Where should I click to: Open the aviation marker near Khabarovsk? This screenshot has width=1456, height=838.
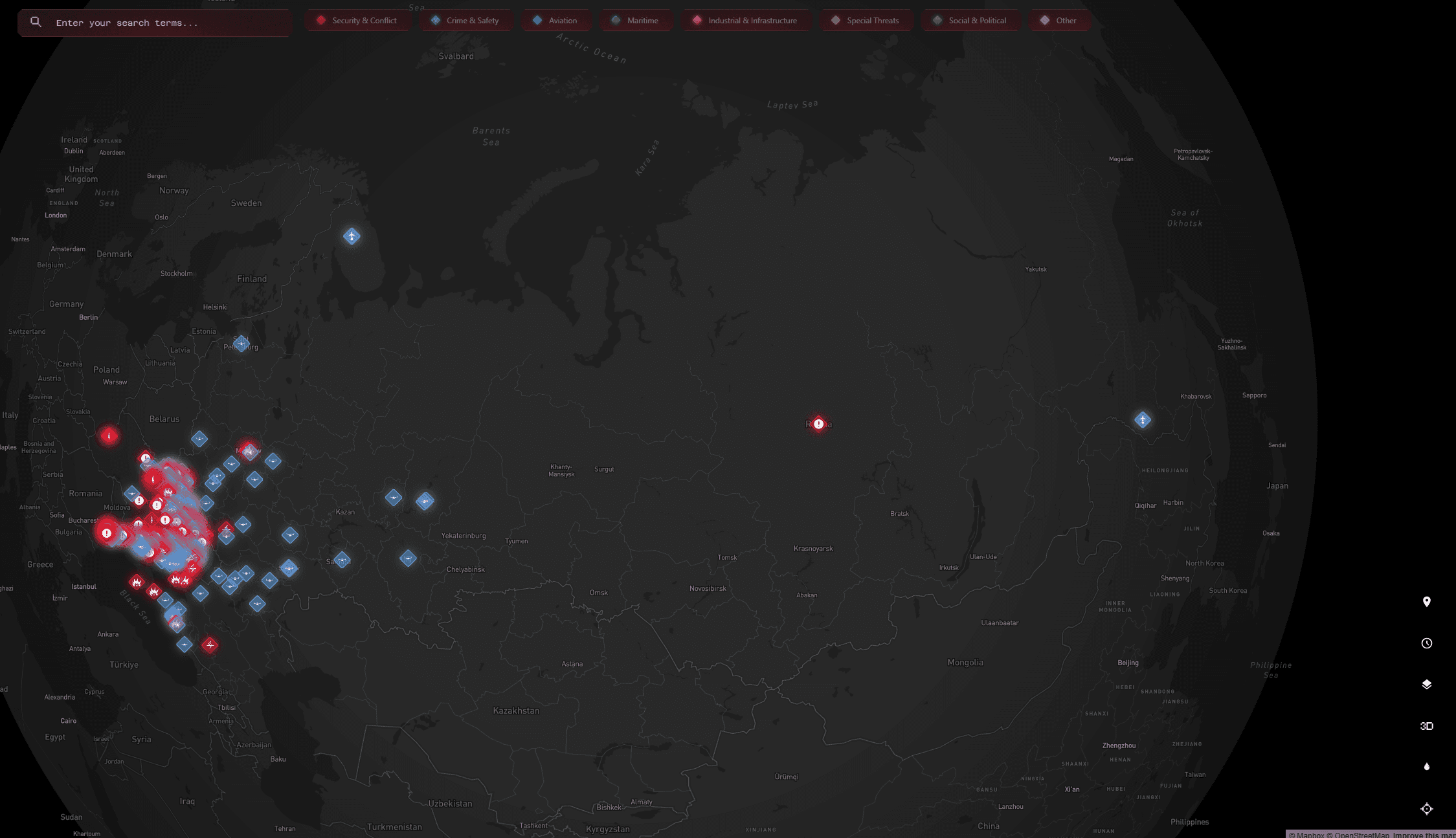(1143, 420)
